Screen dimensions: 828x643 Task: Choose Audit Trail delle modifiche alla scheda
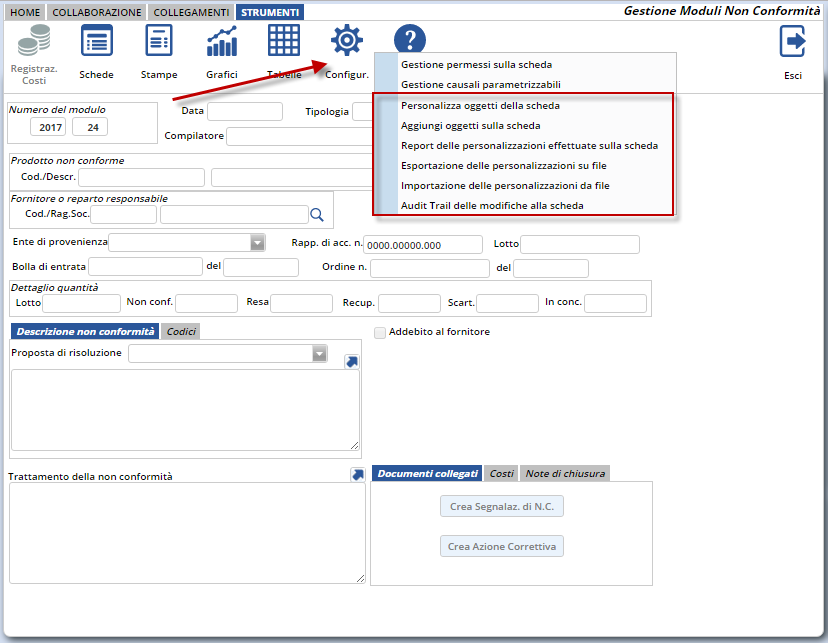point(491,205)
